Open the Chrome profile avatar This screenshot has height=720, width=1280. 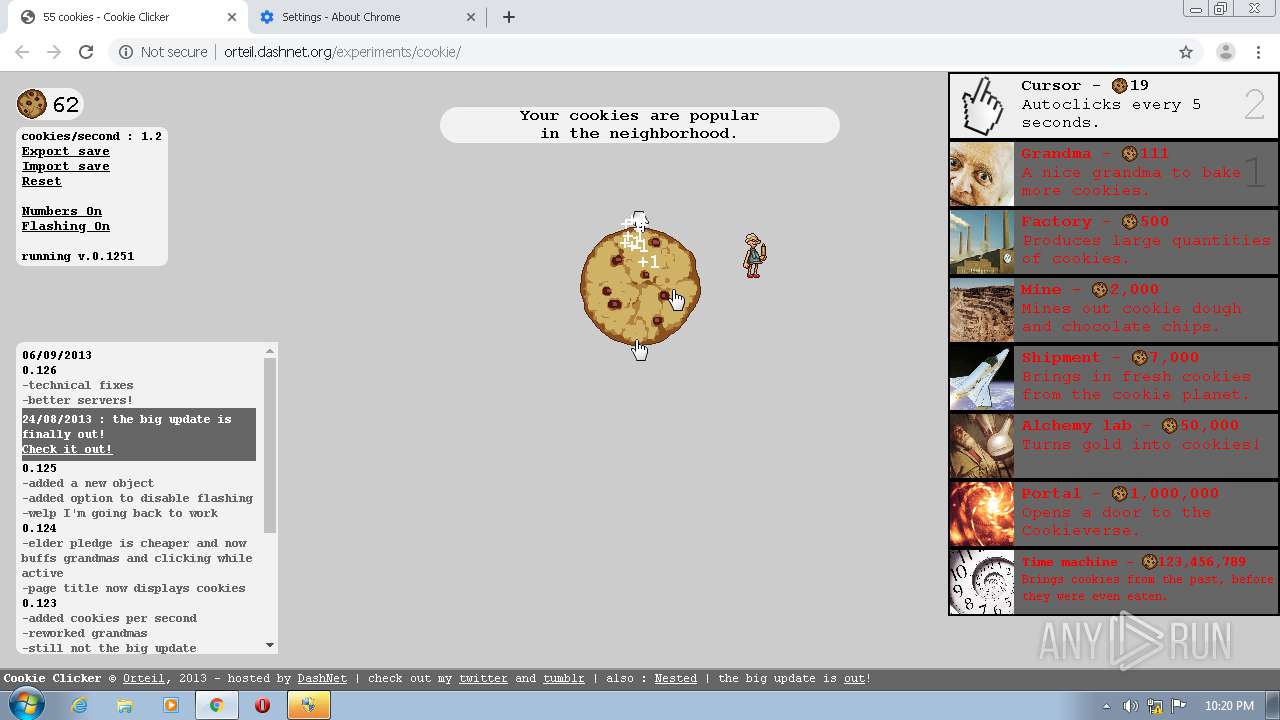pyautogui.click(x=1225, y=52)
